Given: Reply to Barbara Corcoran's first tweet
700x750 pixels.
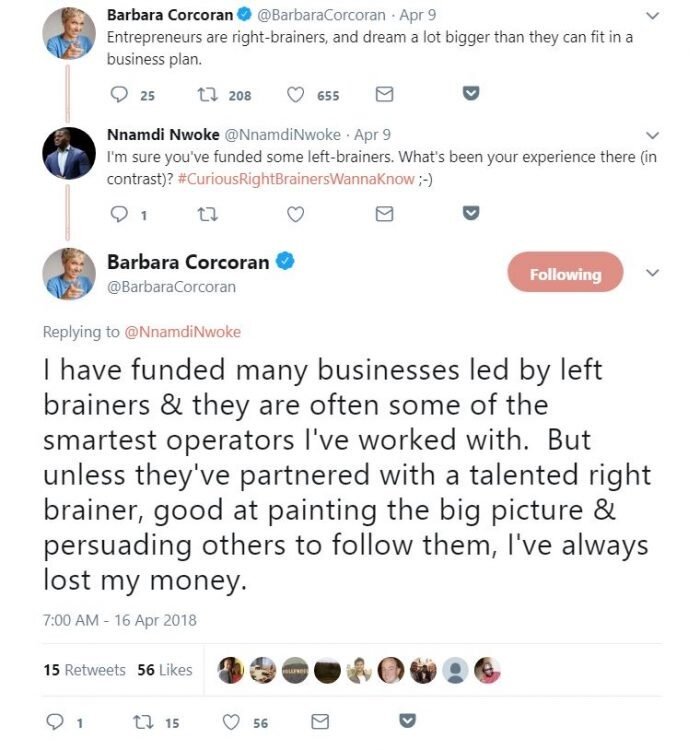Looking at the screenshot, I should click(x=119, y=95).
